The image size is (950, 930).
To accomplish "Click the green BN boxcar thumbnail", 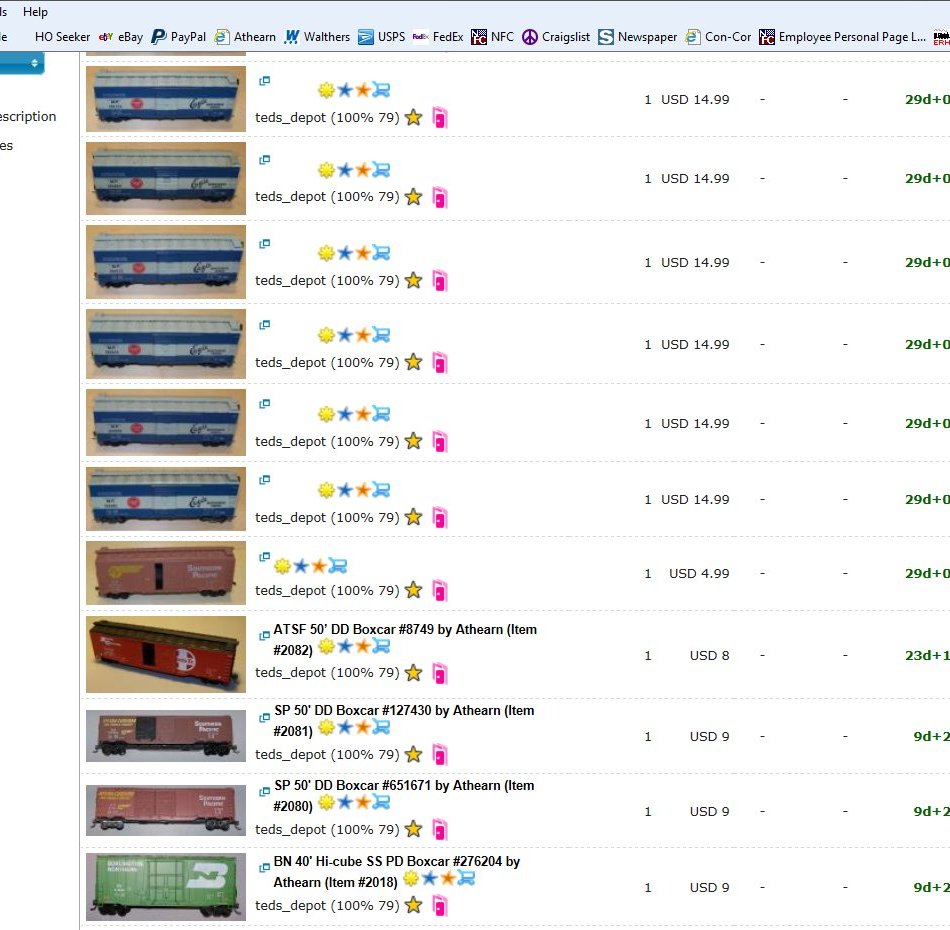I will tap(166, 887).
